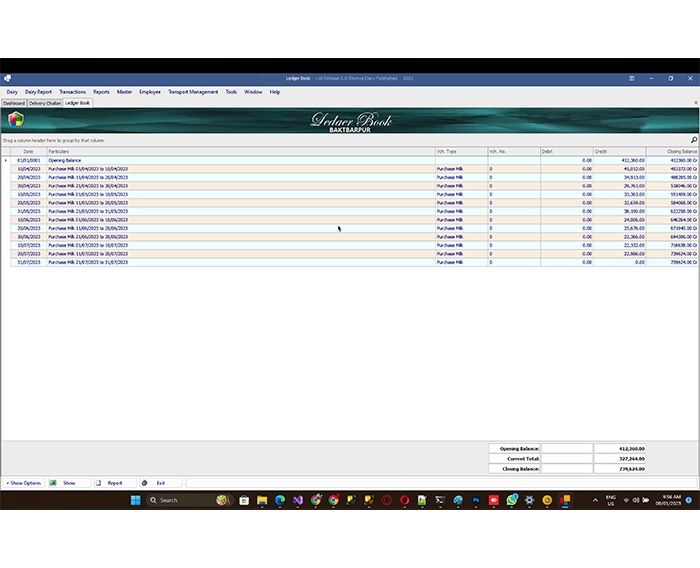Open the Transactions menu
Viewport: 700px width, 568px height.
(72, 91)
